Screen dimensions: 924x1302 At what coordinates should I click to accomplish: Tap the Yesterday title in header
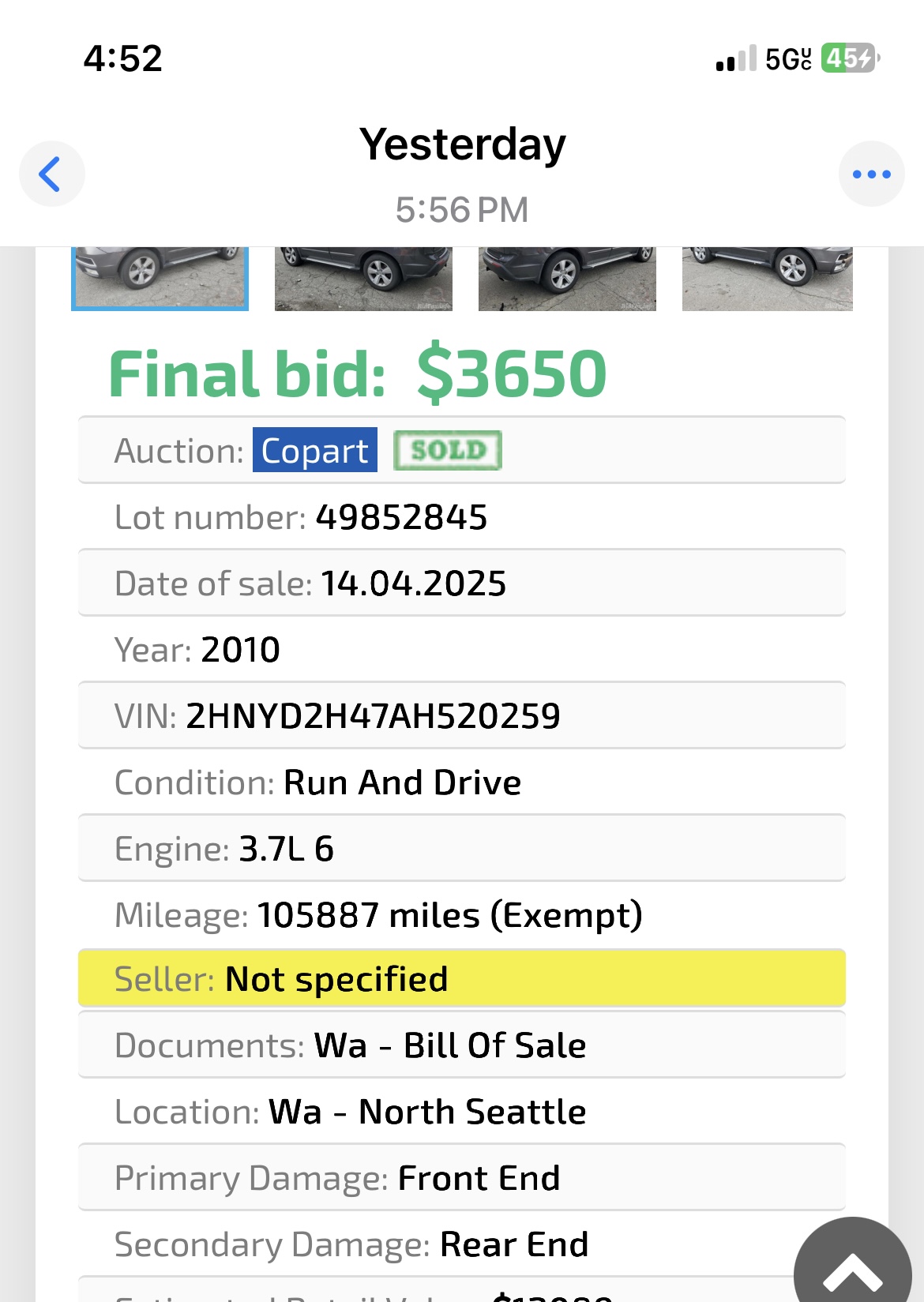[462, 144]
